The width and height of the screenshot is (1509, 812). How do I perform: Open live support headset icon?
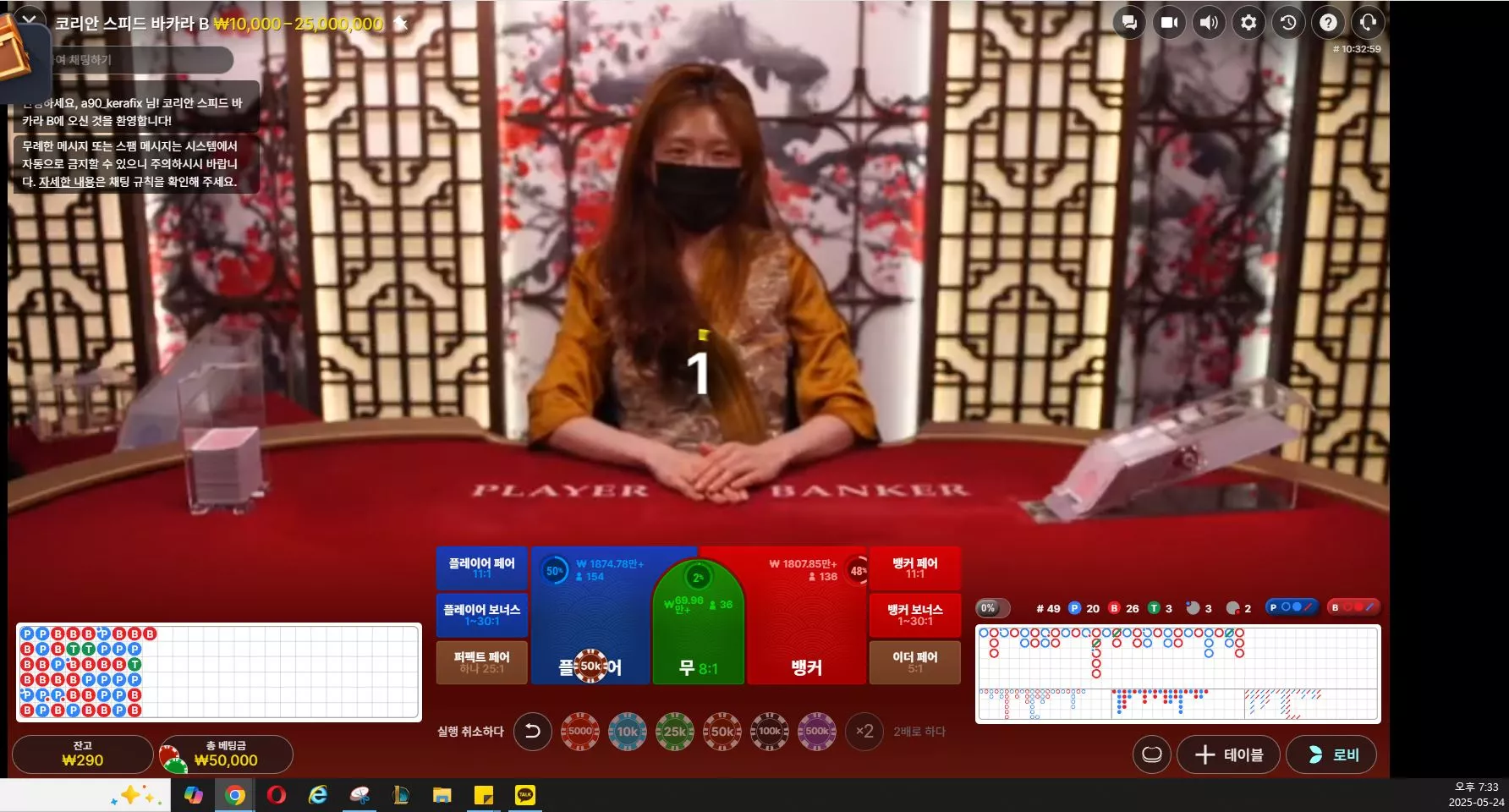[x=1368, y=23]
